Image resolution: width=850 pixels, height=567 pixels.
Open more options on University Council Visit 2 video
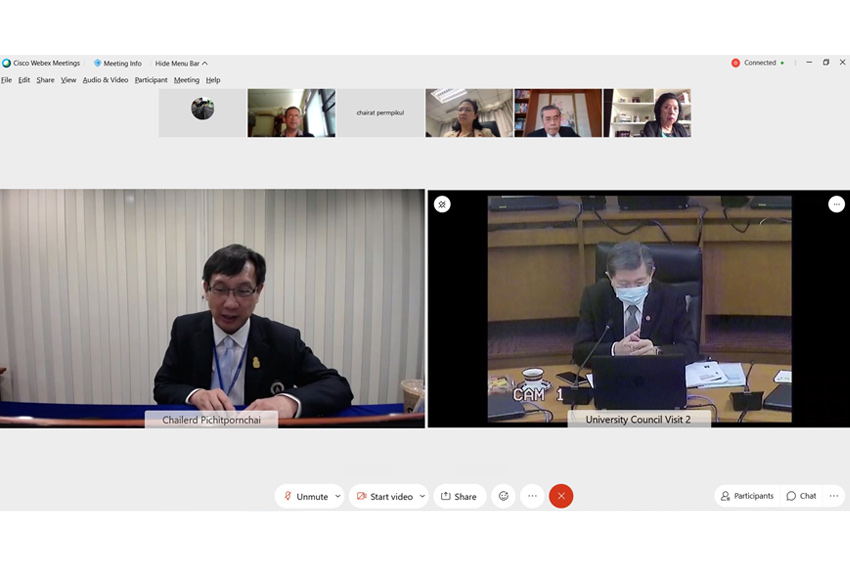pyautogui.click(x=836, y=204)
